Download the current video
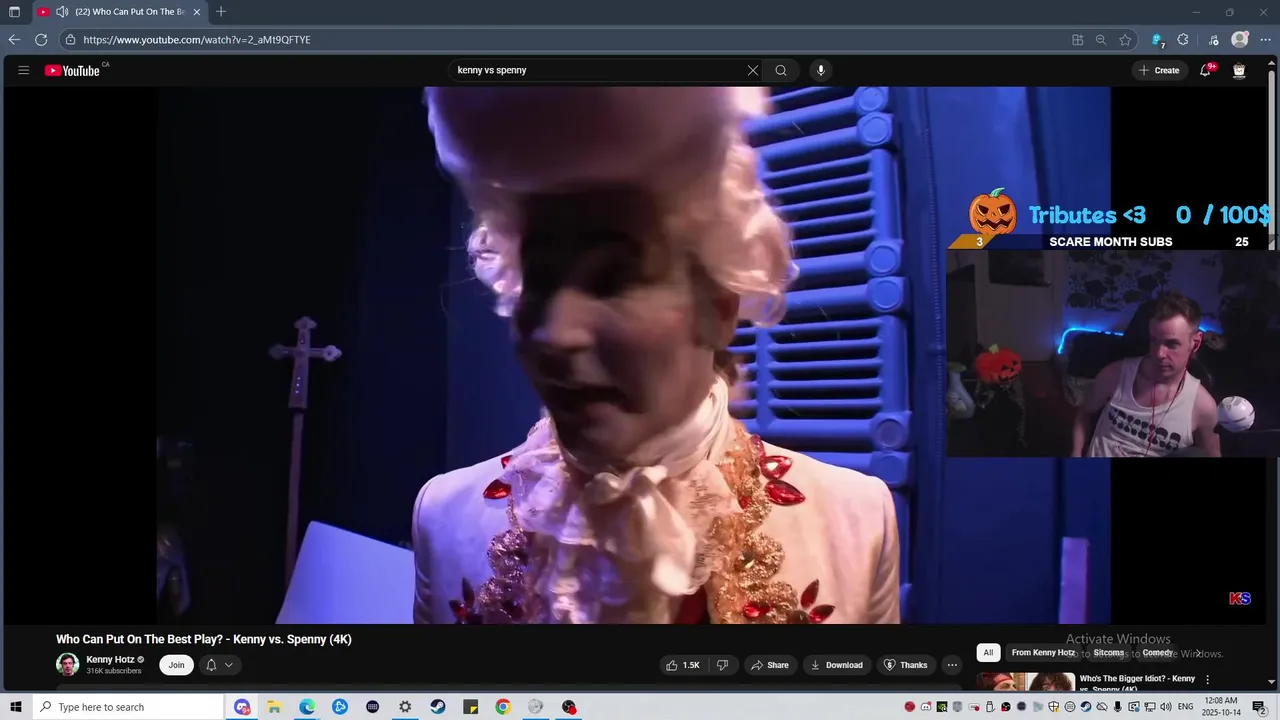The height and width of the screenshot is (720, 1280). pos(837,665)
